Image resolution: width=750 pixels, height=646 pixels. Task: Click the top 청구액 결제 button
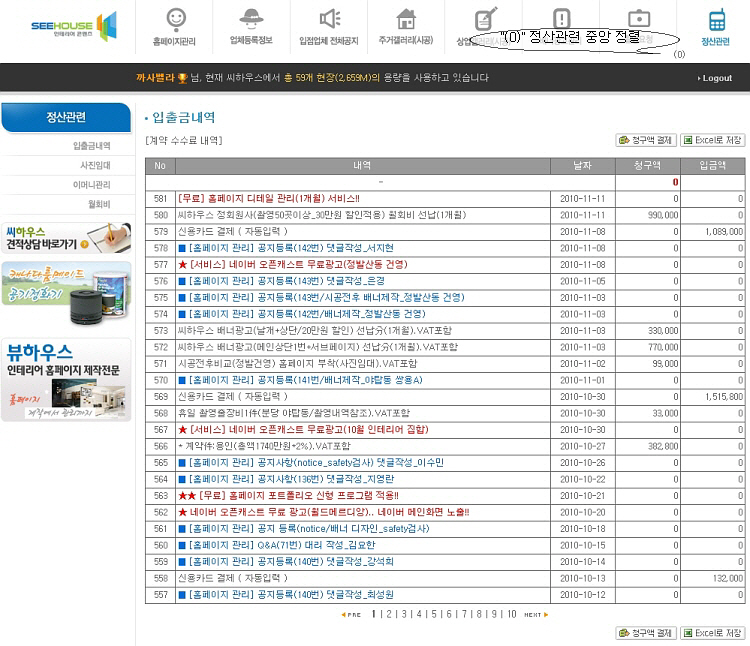tap(646, 140)
